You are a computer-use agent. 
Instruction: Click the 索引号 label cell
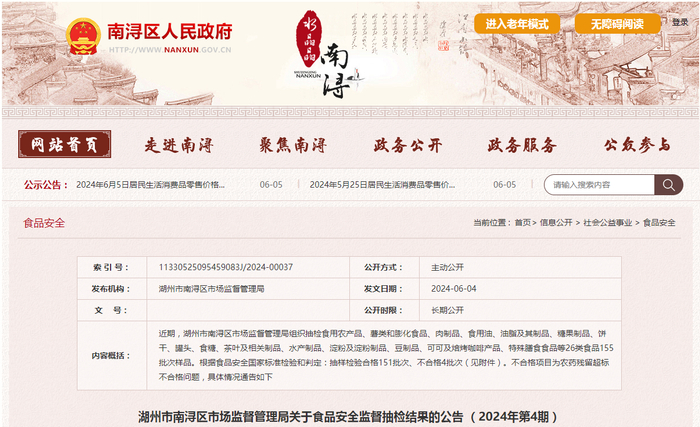pos(112,268)
